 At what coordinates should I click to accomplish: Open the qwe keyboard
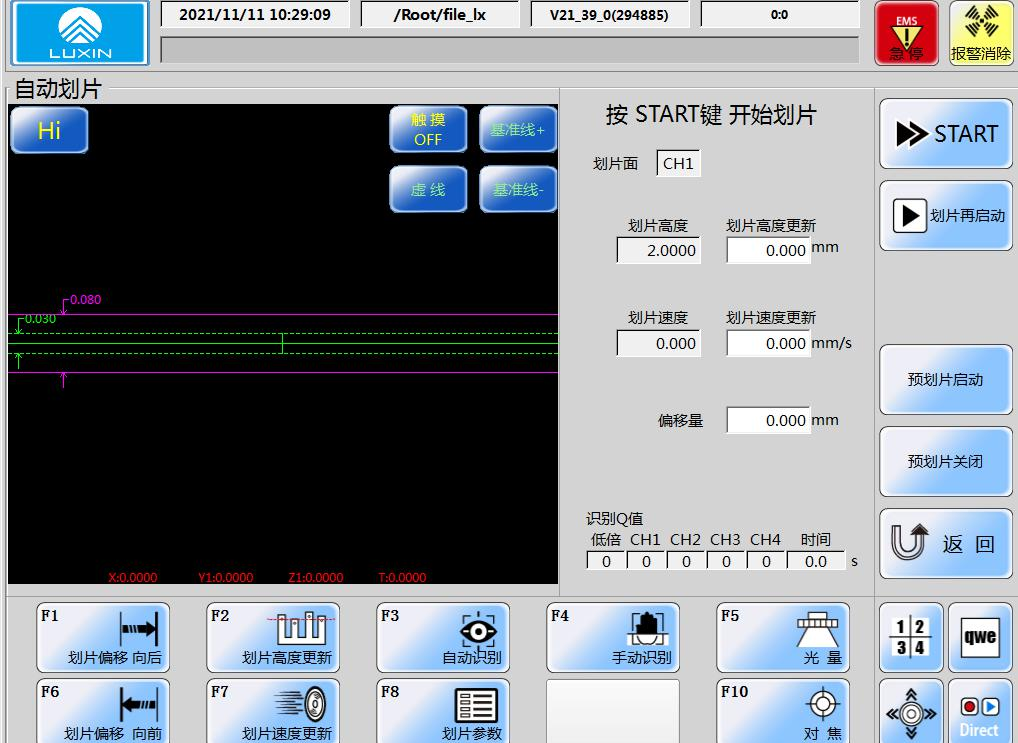click(980, 637)
